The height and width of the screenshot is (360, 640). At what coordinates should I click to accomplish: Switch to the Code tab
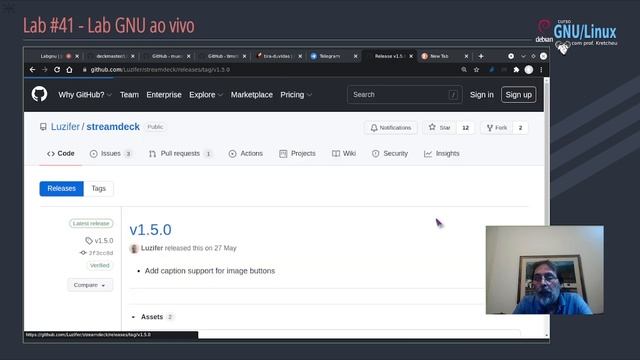click(x=60, y=153)
